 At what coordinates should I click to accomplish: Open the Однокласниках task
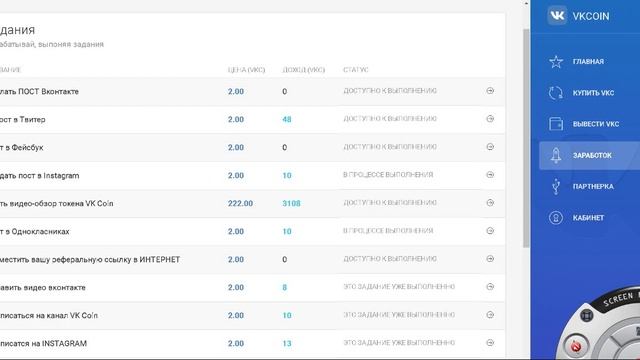pyautogui.click(x=35, y=231)
